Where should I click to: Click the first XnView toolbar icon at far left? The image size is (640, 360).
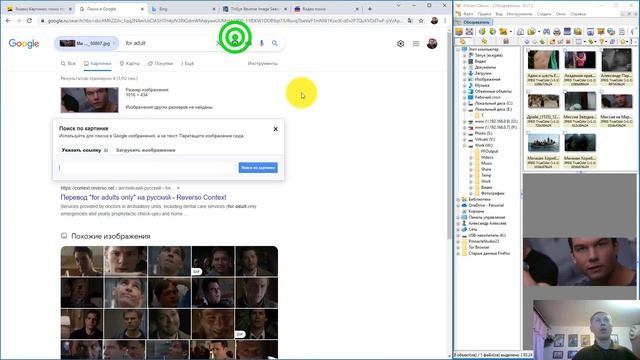click(x=459, y=31)
